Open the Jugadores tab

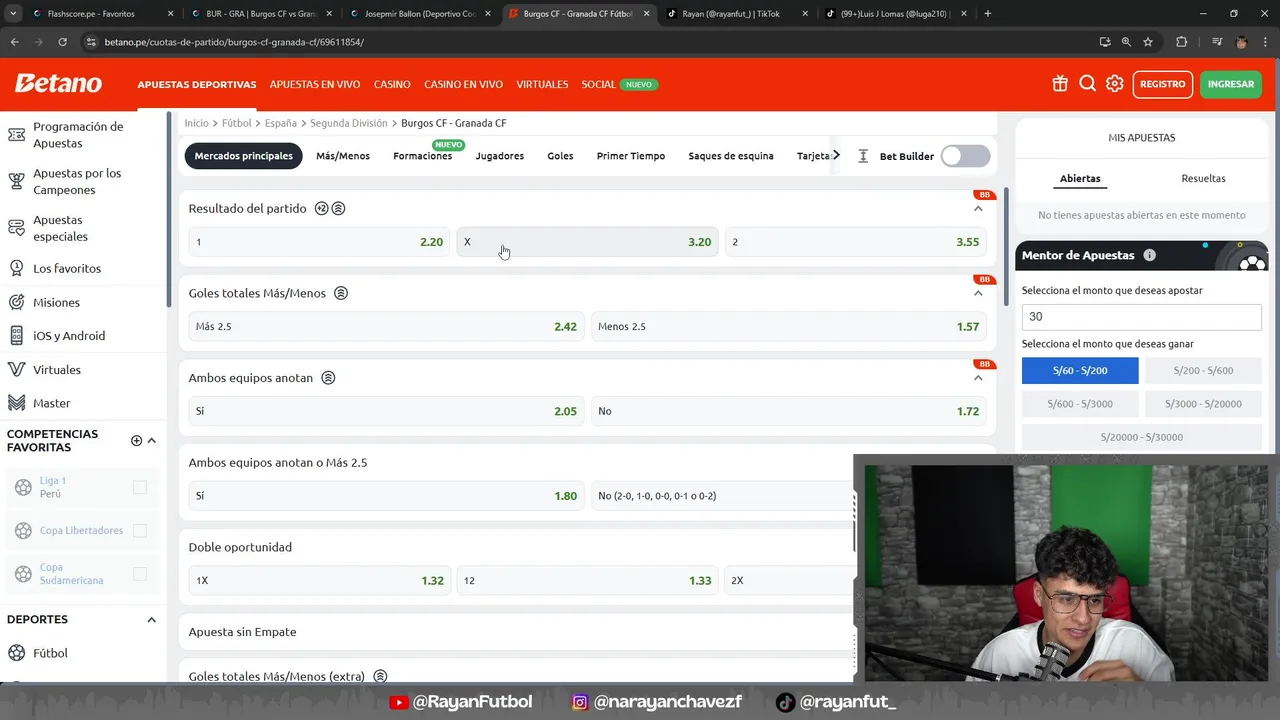point(499,156)
